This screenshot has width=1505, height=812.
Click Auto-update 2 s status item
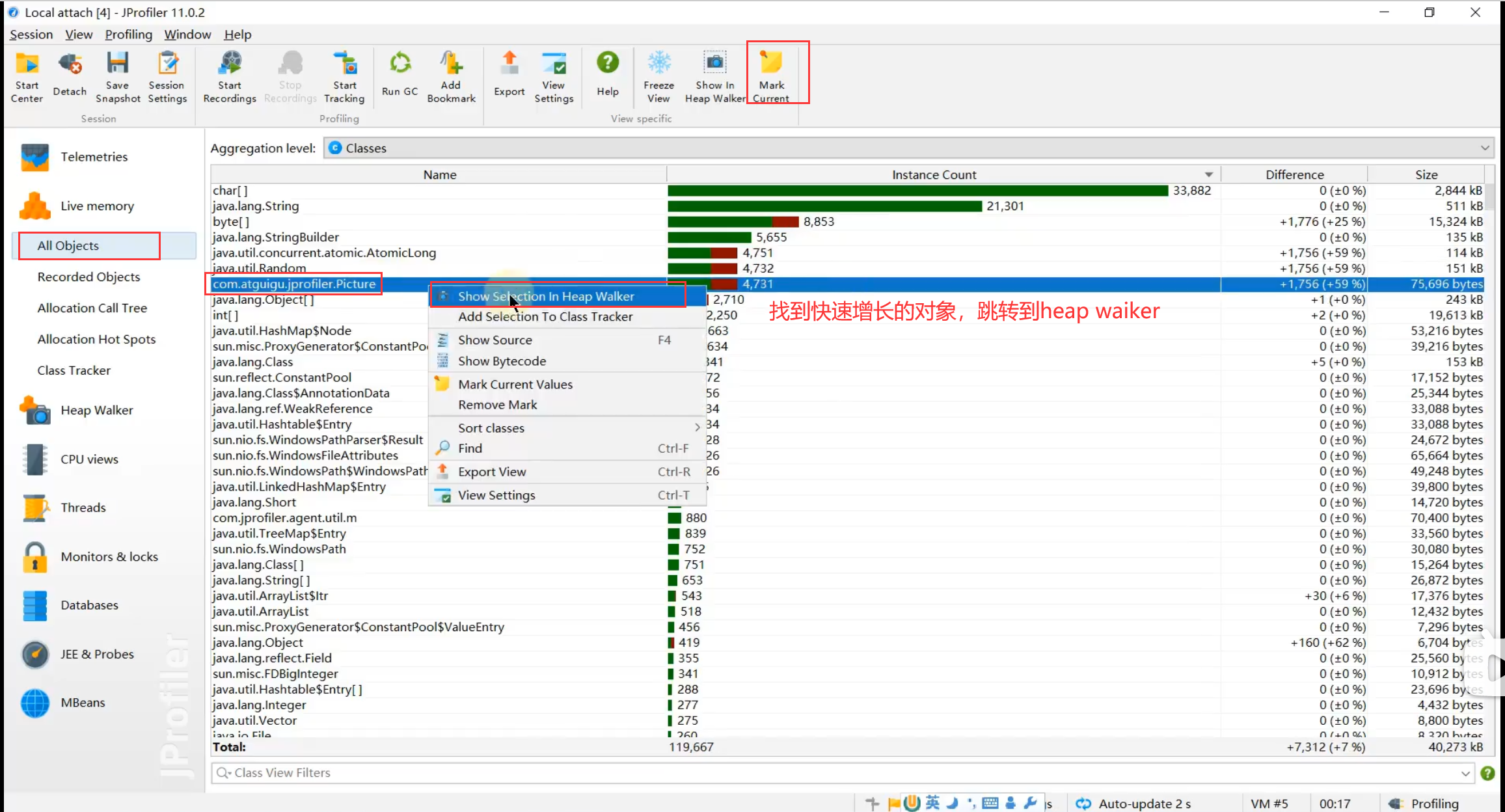point(1134,804)
